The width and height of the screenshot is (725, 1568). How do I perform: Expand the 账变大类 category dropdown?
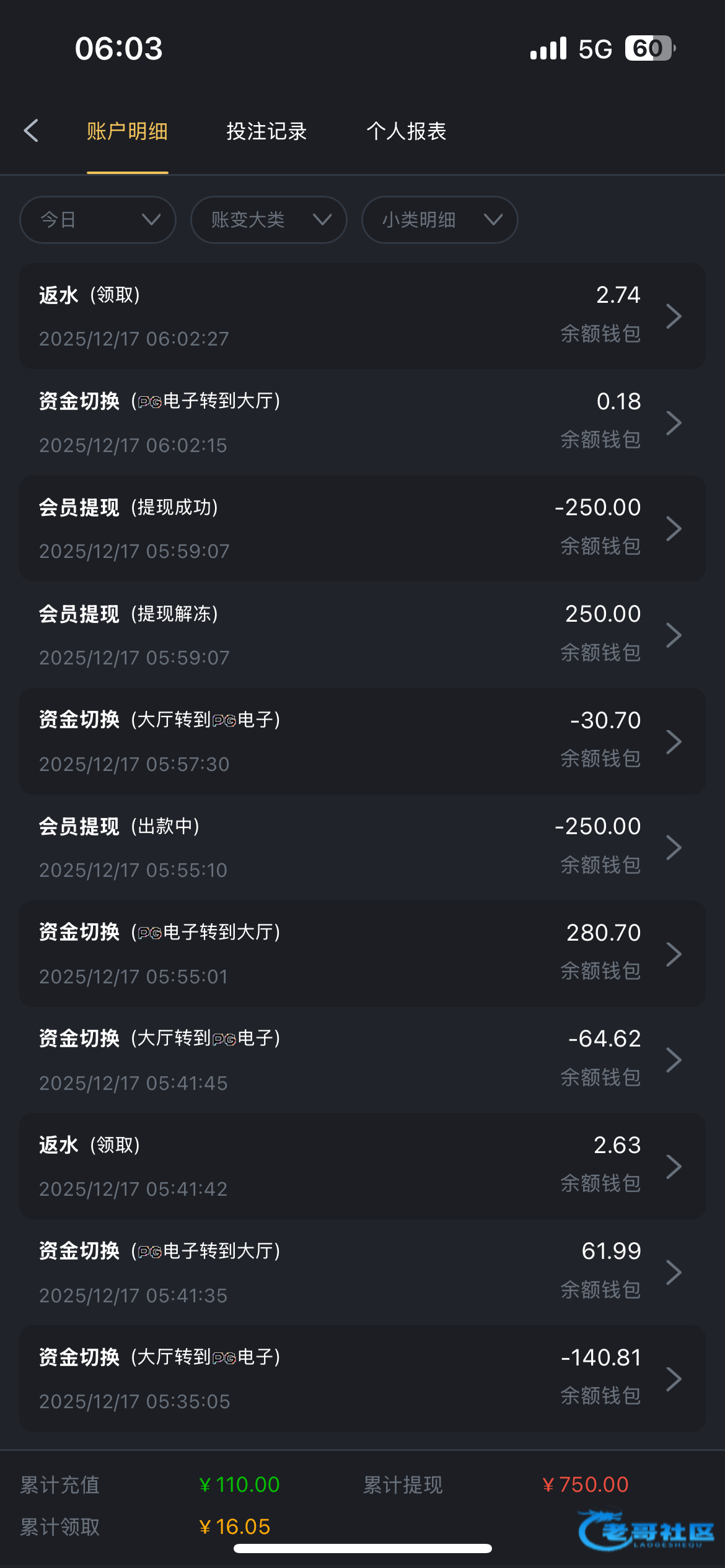click(268, 220)
